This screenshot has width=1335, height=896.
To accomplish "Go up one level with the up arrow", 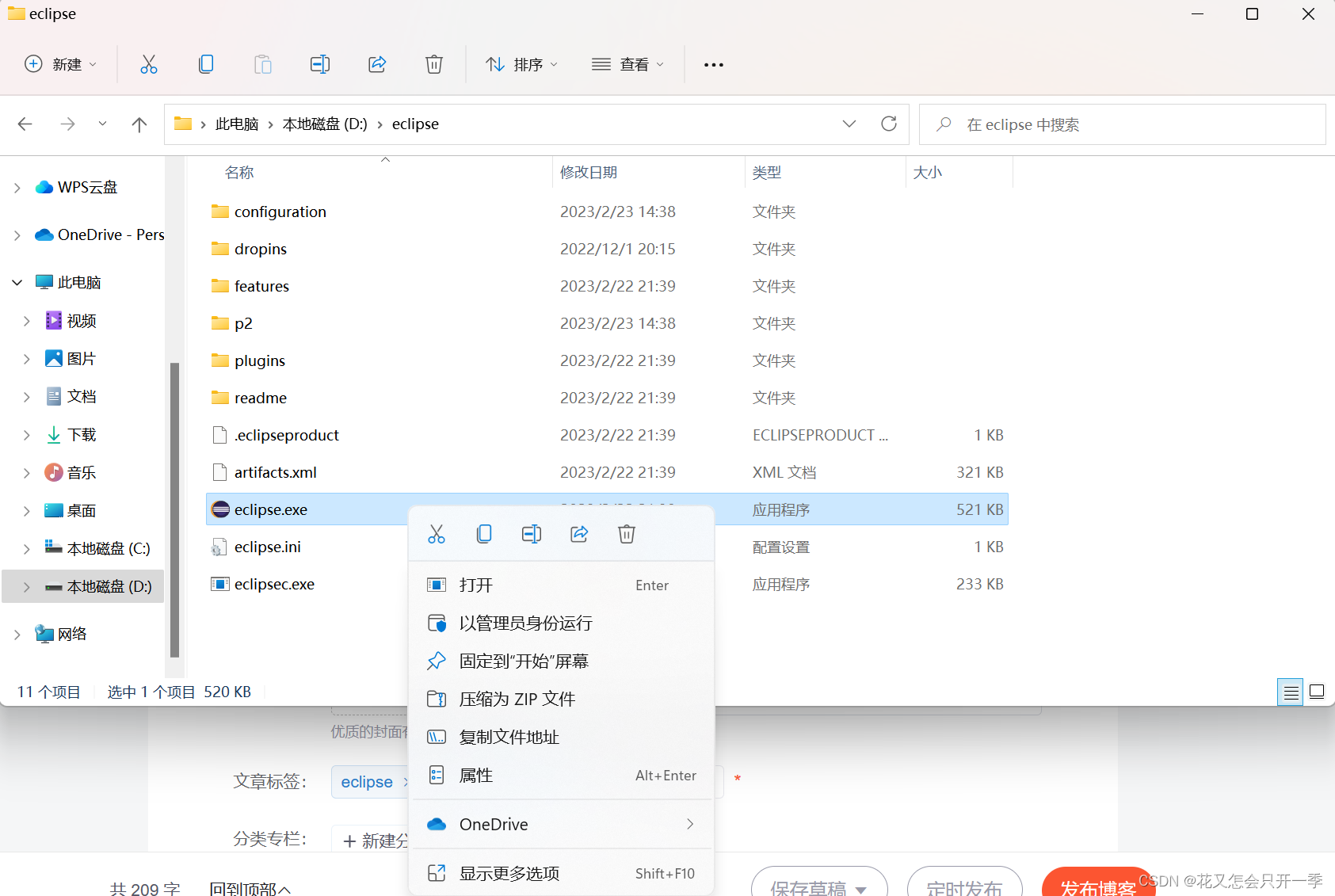I will (139, 124).
